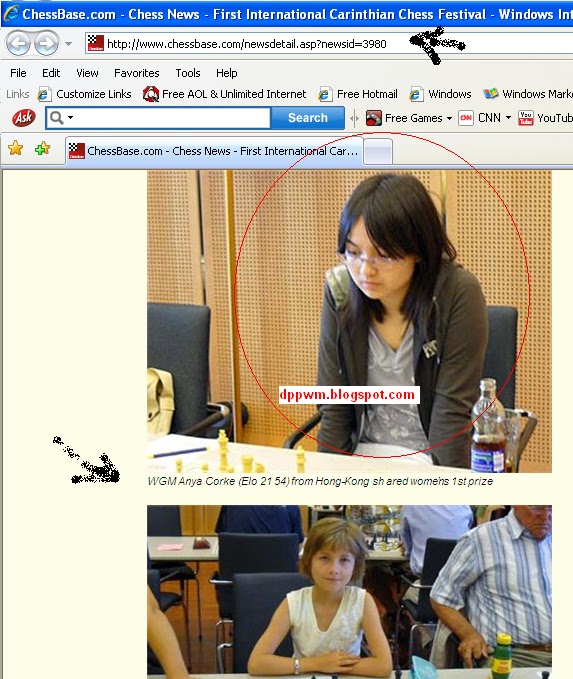The image size is (573, 679).
Task: Select the ChessBase.com Chess News tab
Action: pos(214,151)
